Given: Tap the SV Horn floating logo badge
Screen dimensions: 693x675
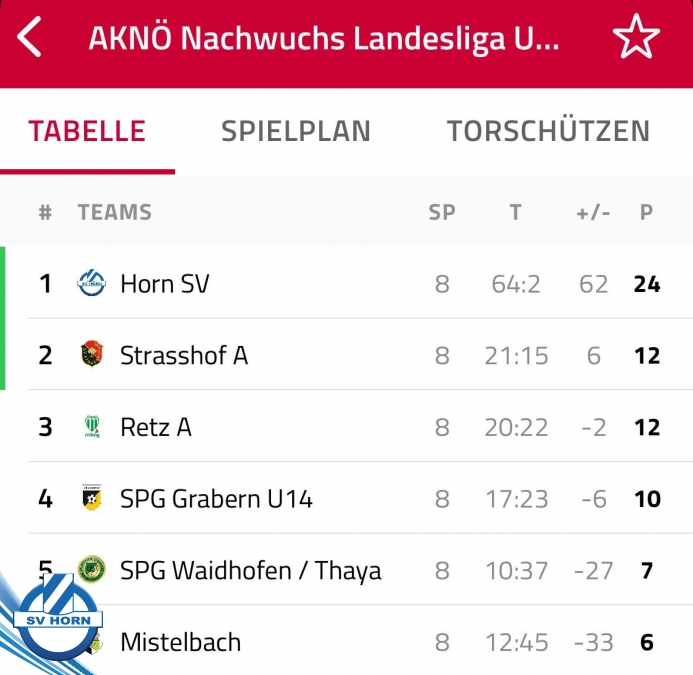Looking at the screenshot, I should tap(58, 620).
